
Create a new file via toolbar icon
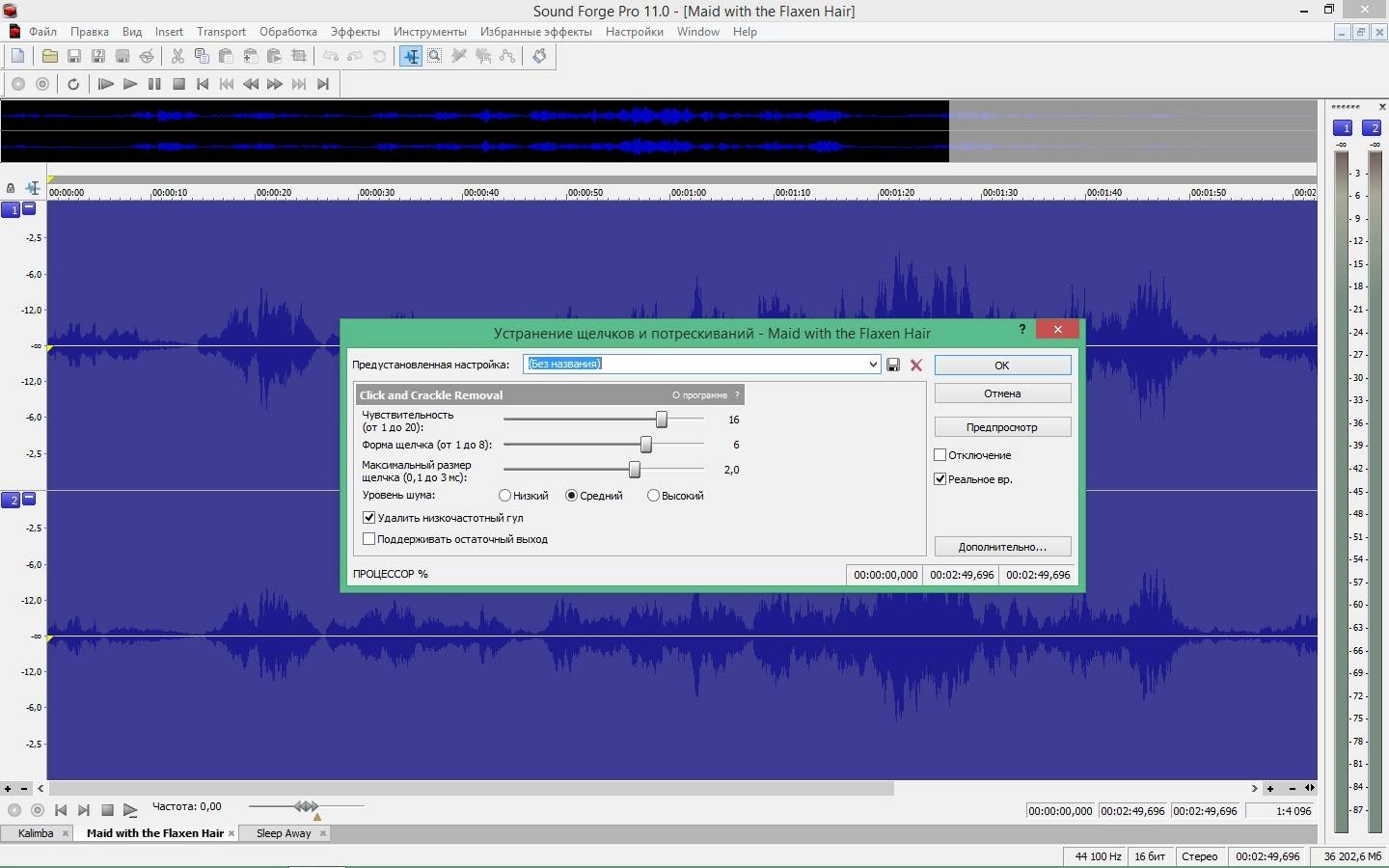17,56
